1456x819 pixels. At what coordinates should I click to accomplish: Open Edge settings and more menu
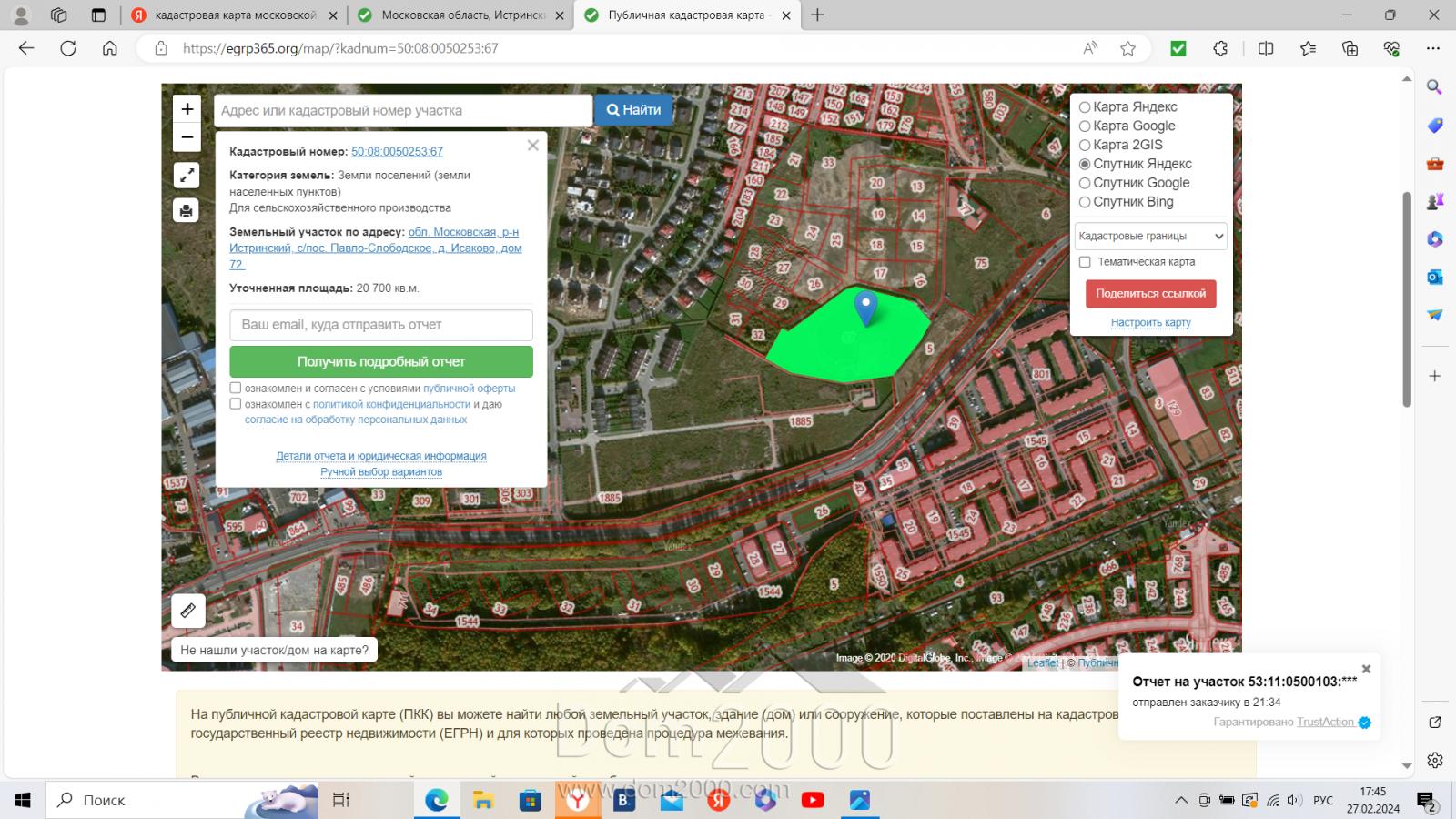pos(1433,48)
